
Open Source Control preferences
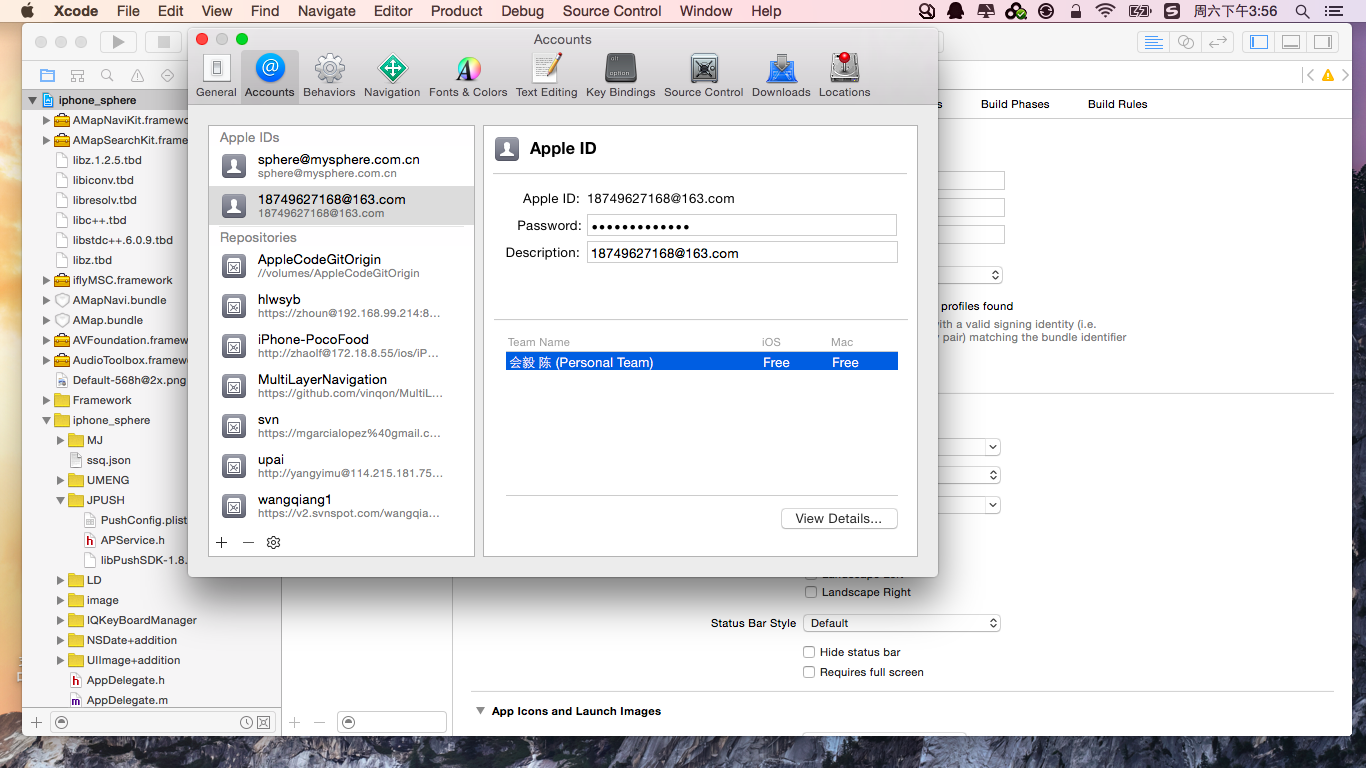[704, 76]
